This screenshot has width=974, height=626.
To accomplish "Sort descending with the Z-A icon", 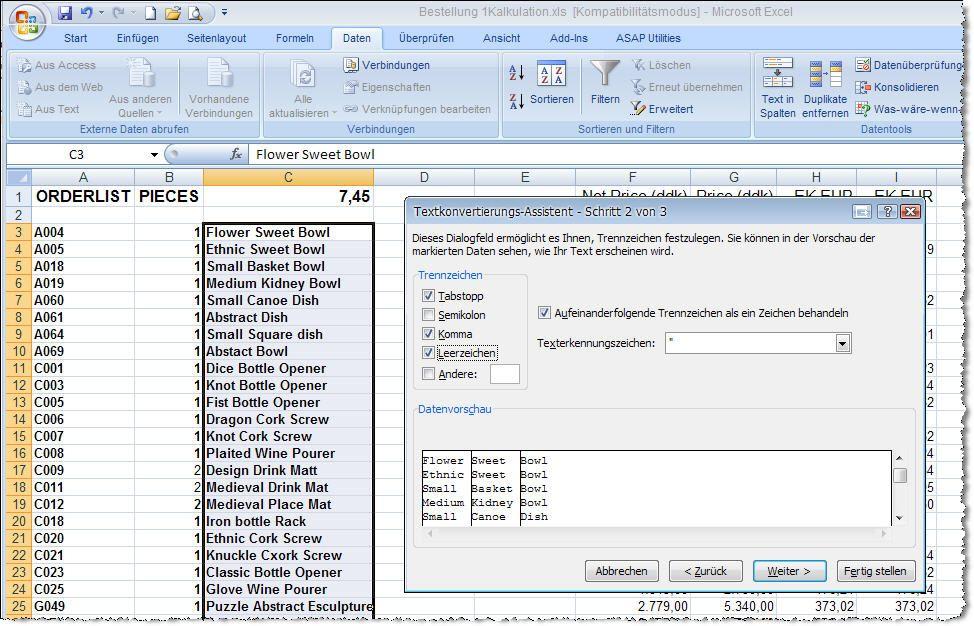I will pos(517,101).
